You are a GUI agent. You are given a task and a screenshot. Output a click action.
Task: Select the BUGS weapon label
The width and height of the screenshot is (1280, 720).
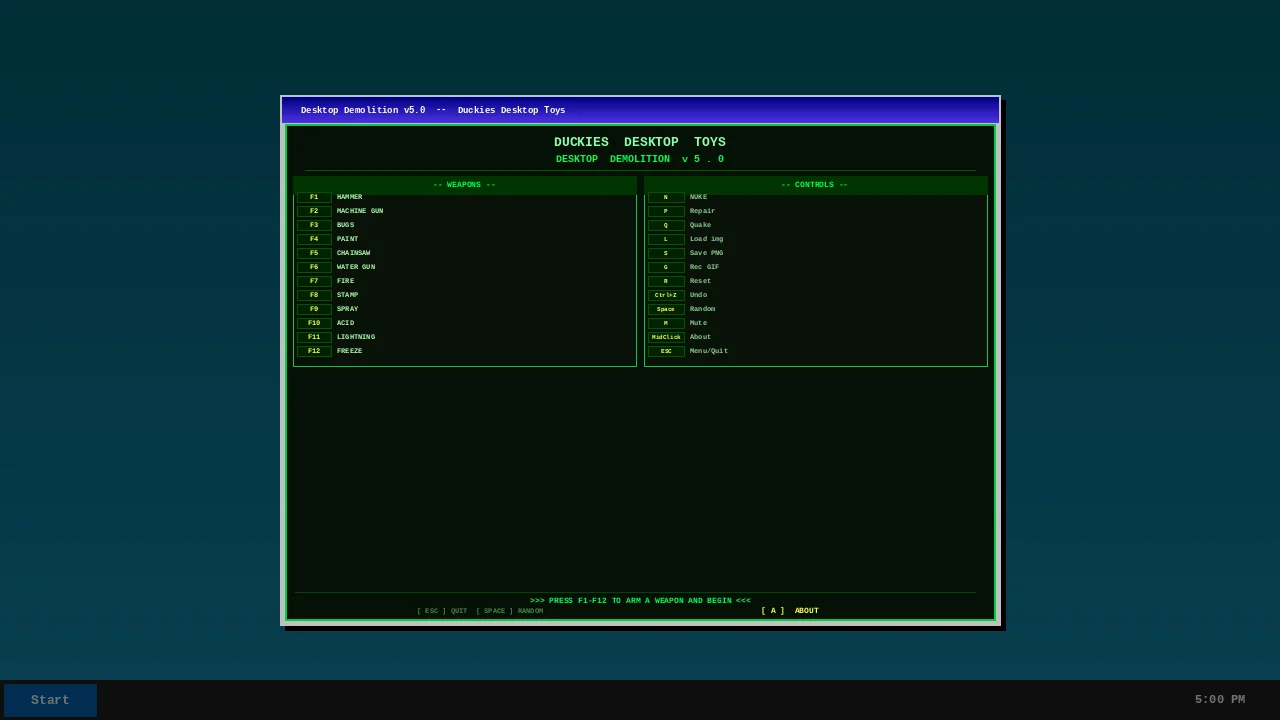(345, 225)
